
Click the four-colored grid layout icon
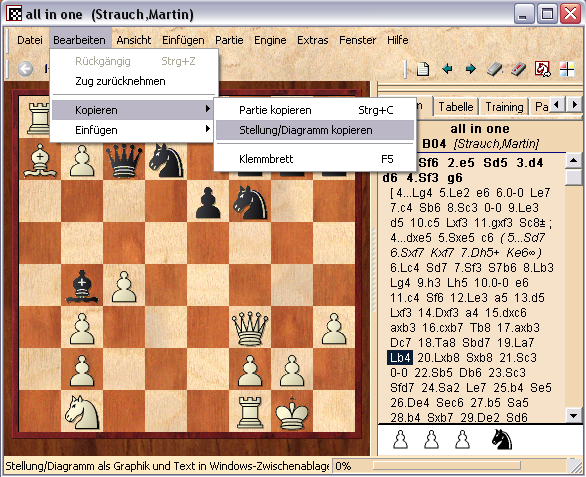point(567,69)
